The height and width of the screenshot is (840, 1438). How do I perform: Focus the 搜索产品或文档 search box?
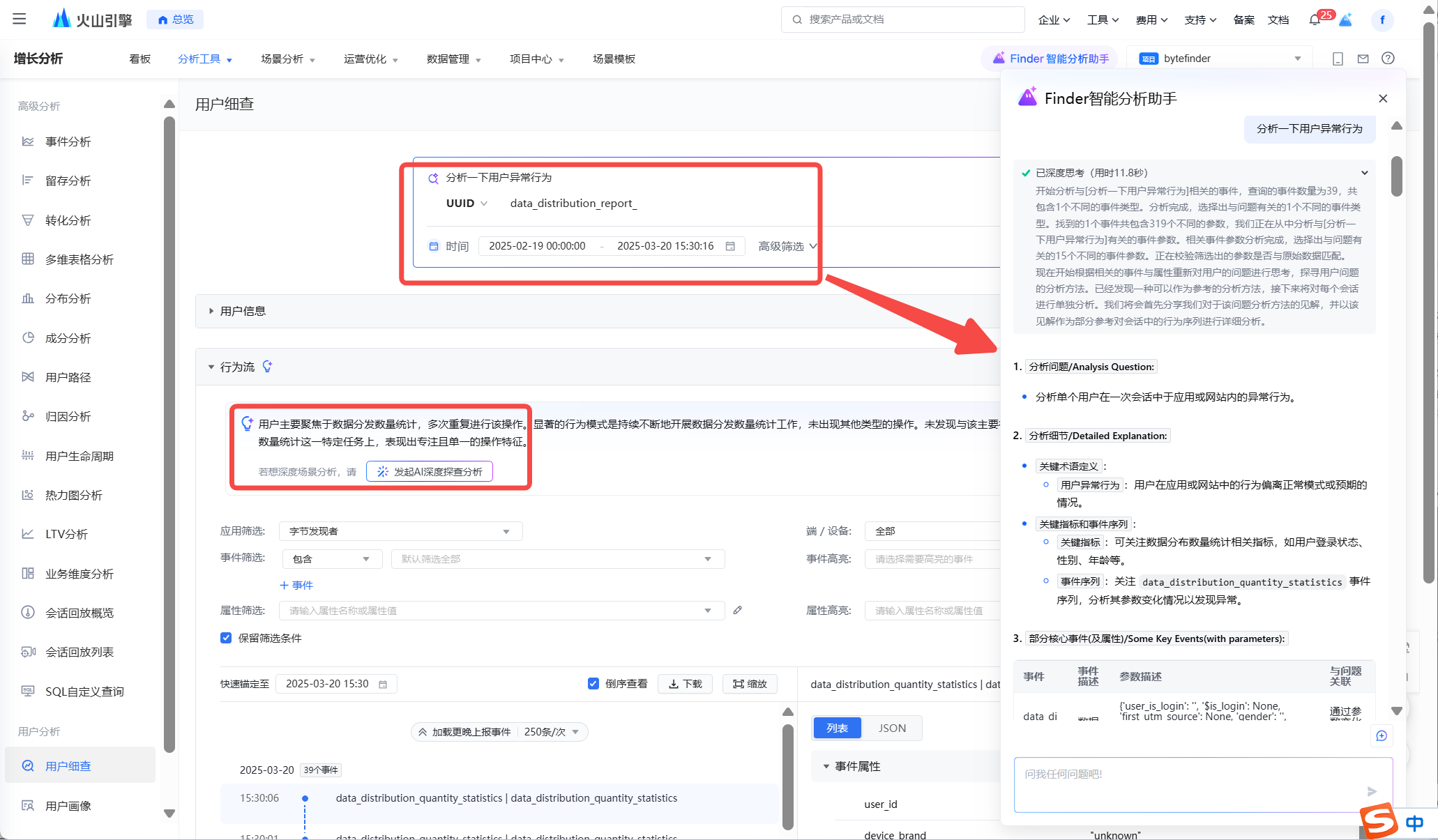903,20
